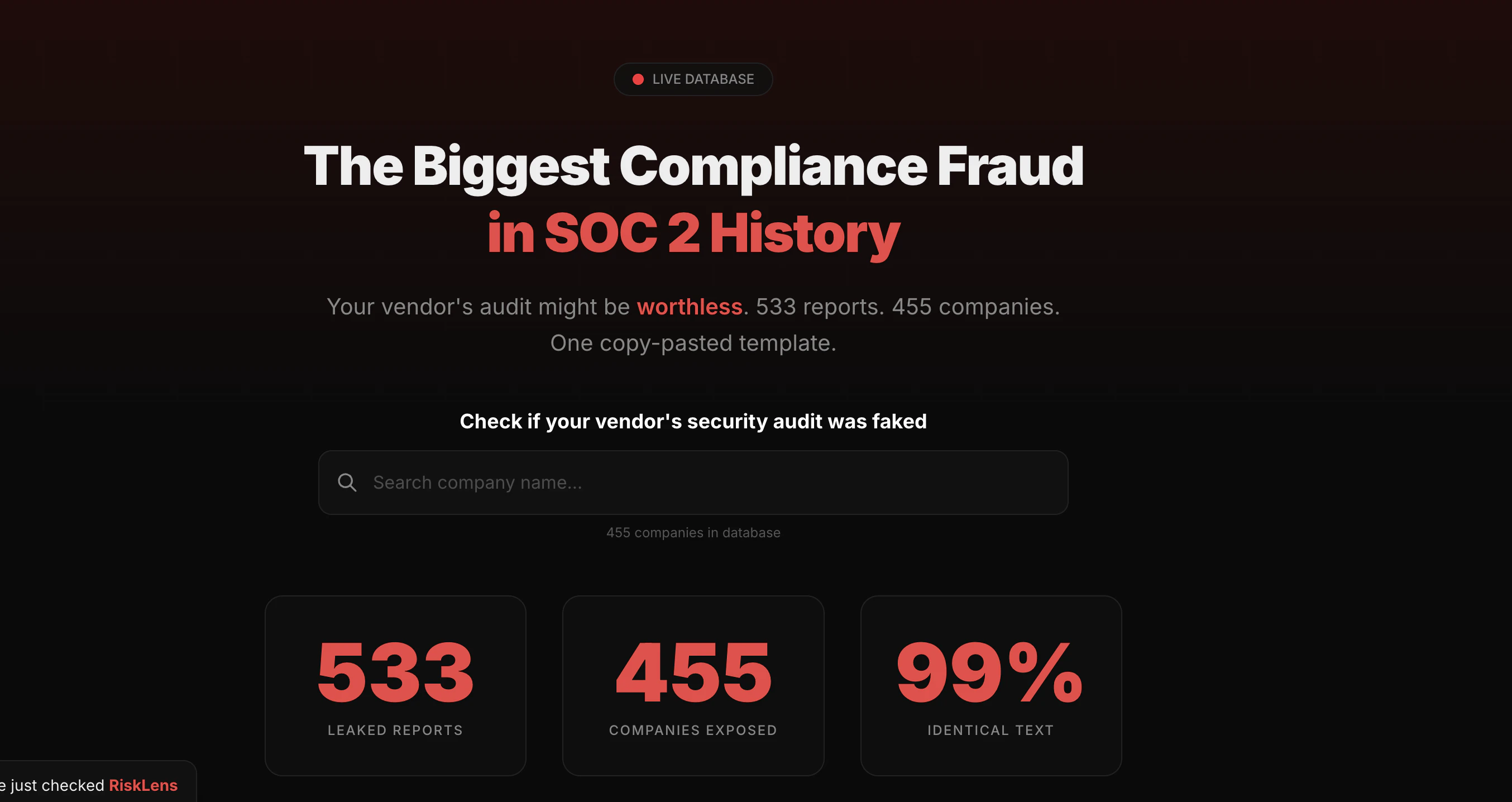1512x802 pixels.
Task: Click the 533 LEAKED REPORTS stat card
Action: [x=395, y=685]
